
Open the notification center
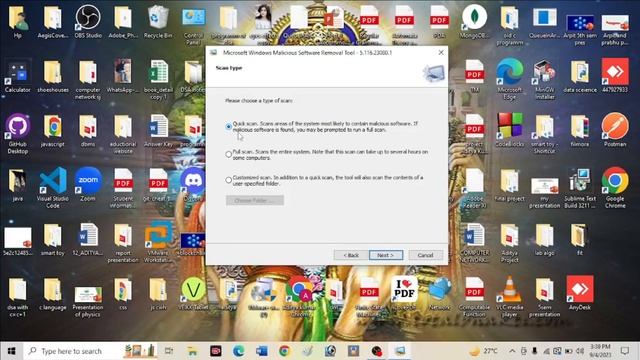click(x=625, y=351)
